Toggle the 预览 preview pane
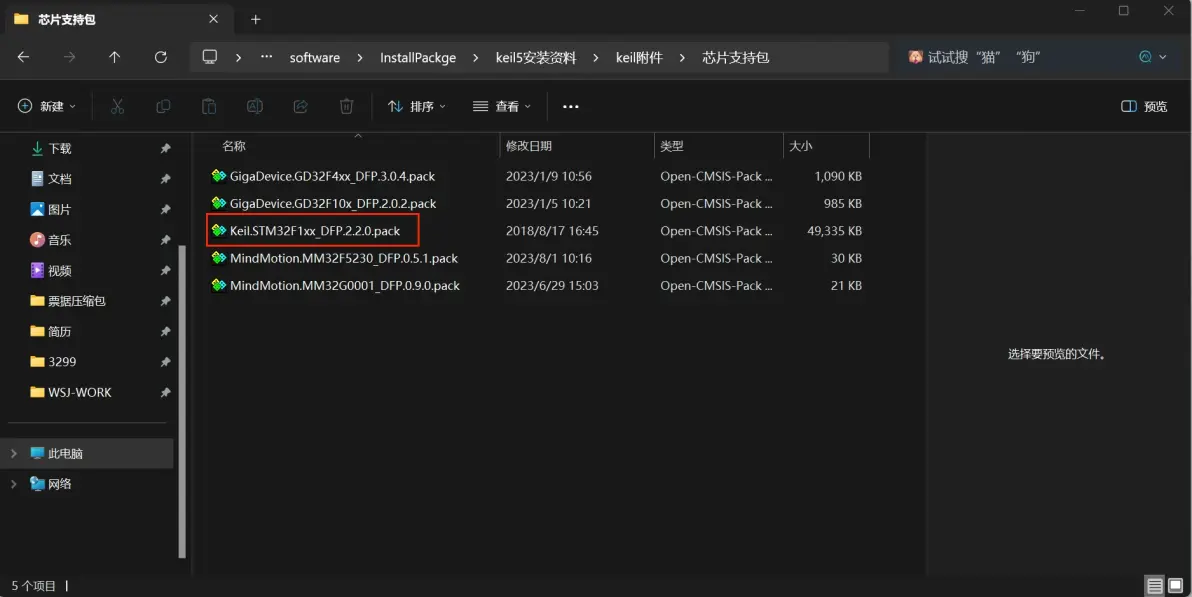This screenshot has width=1192, height=597. click(1144, 106)
